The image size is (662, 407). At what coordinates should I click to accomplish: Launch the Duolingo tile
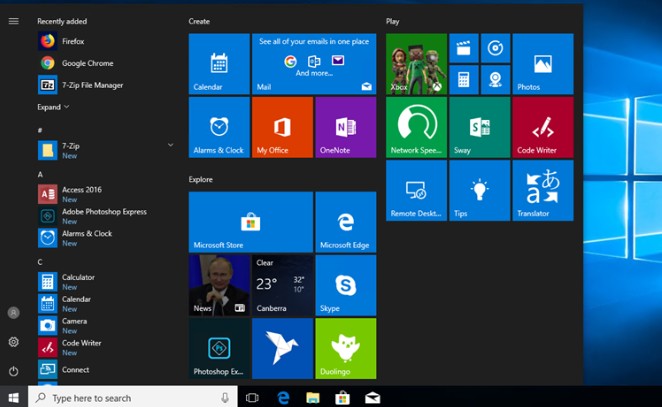coord(346,349)
